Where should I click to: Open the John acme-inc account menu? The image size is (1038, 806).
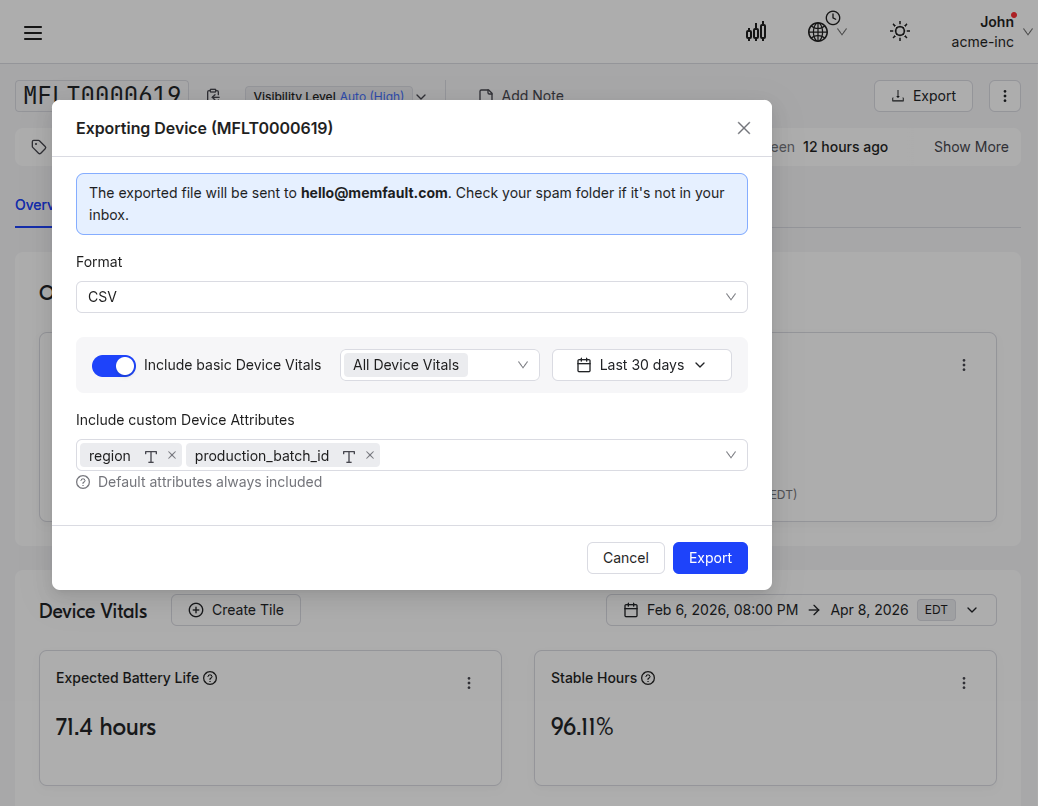tap(990, 32)
